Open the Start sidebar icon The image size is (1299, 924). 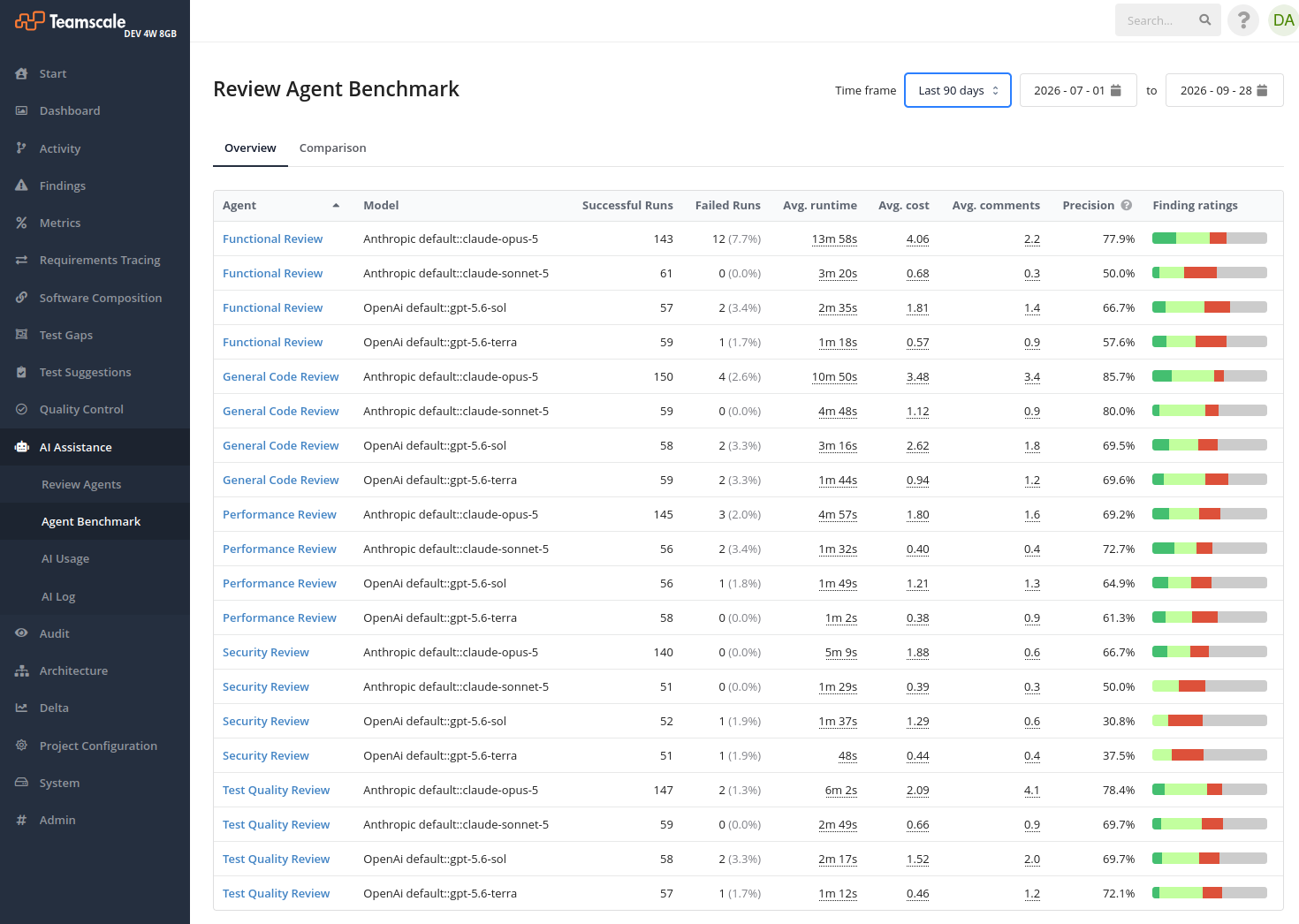point(21,74)
